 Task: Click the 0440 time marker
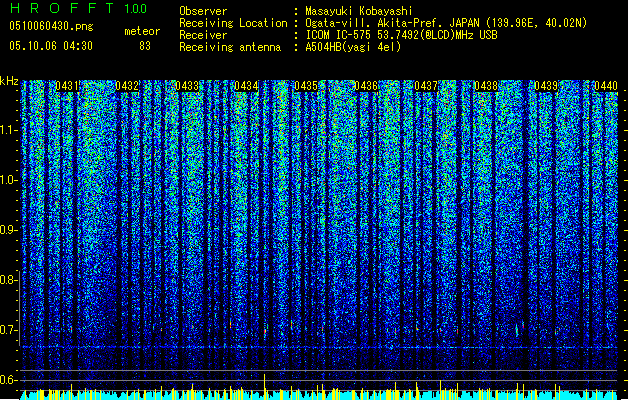606,86
